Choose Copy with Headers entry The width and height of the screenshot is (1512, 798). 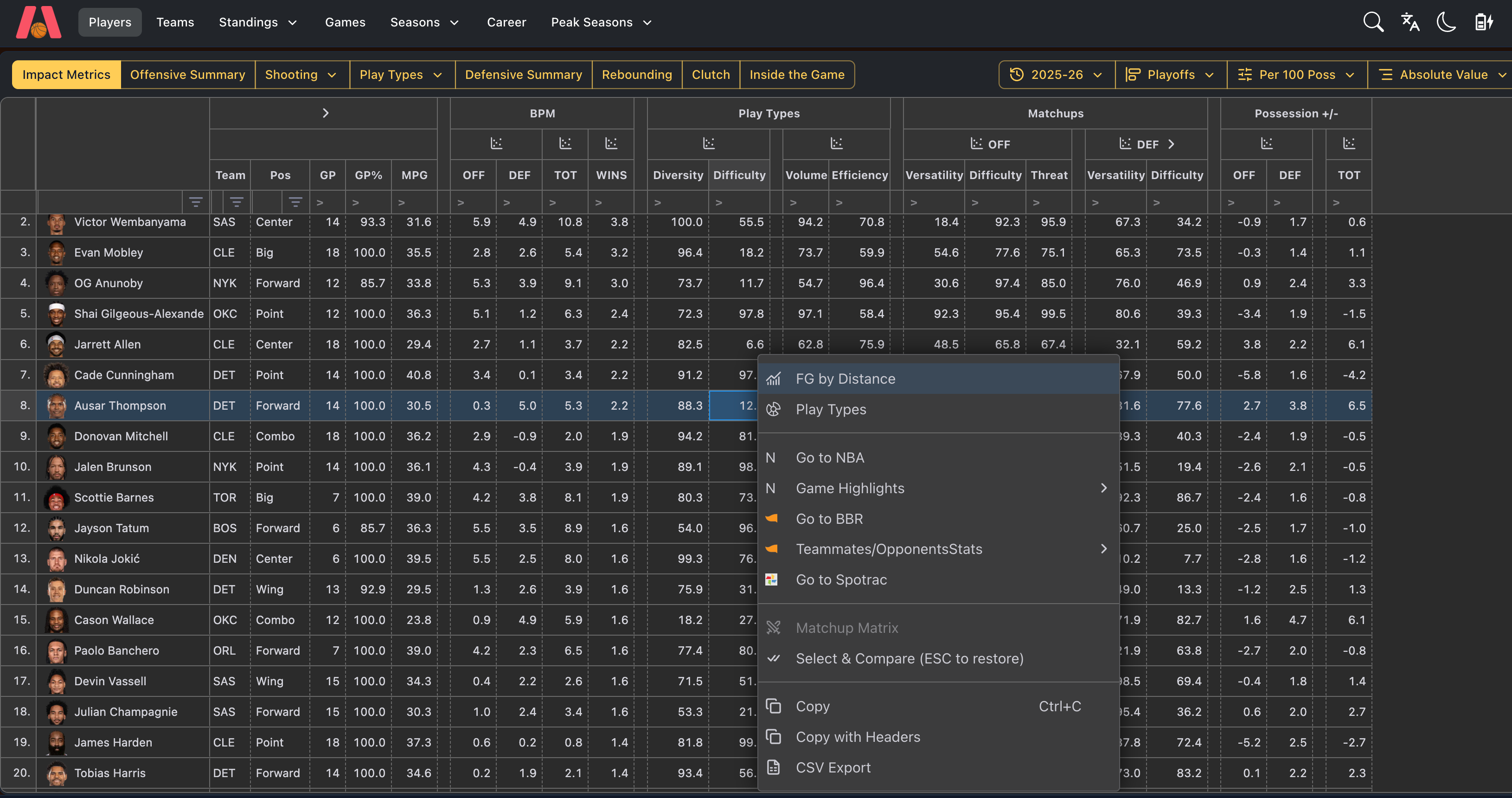[939, 736]
